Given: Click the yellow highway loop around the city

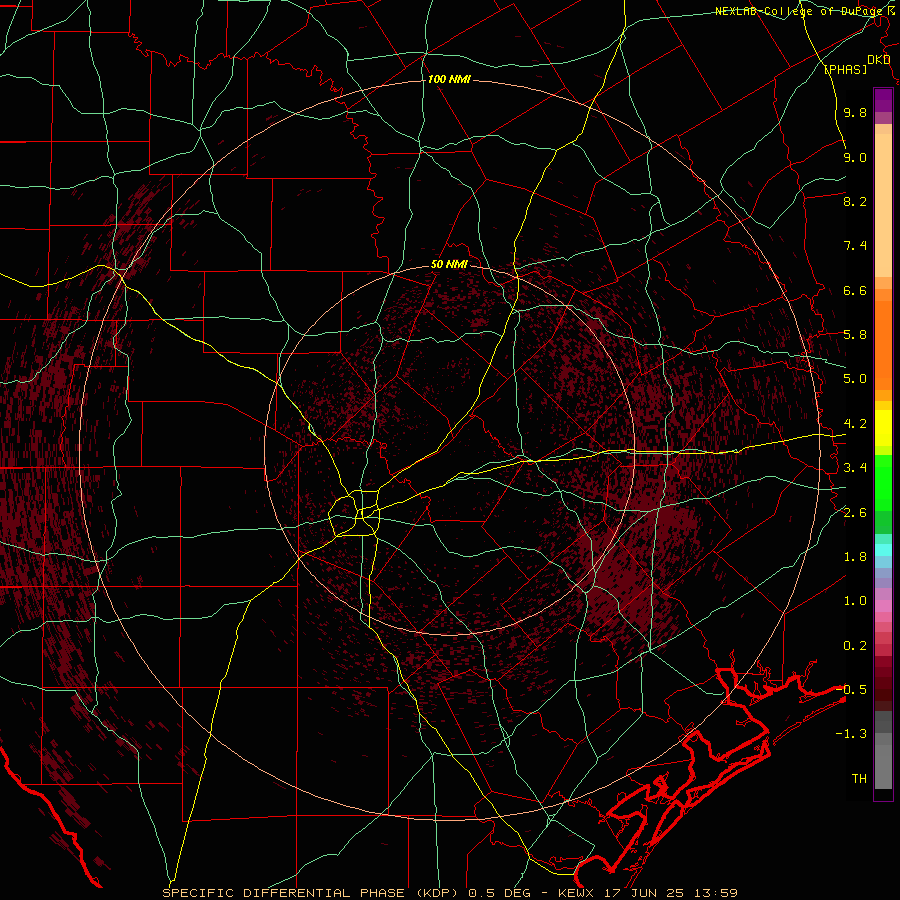Looking at the screenshot, I should pyautogui.click(x=355, y=515).
